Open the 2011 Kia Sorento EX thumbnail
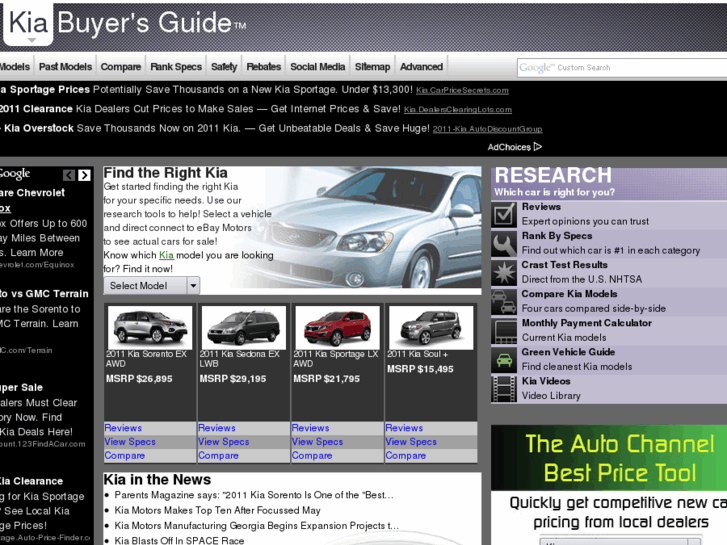The width and height of the screenshot is (727, 545). click(x=150, y=327)
